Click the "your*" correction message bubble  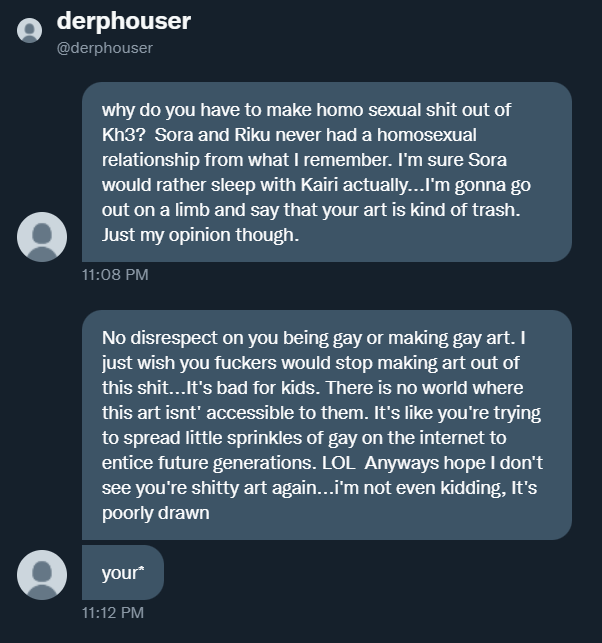123,573
